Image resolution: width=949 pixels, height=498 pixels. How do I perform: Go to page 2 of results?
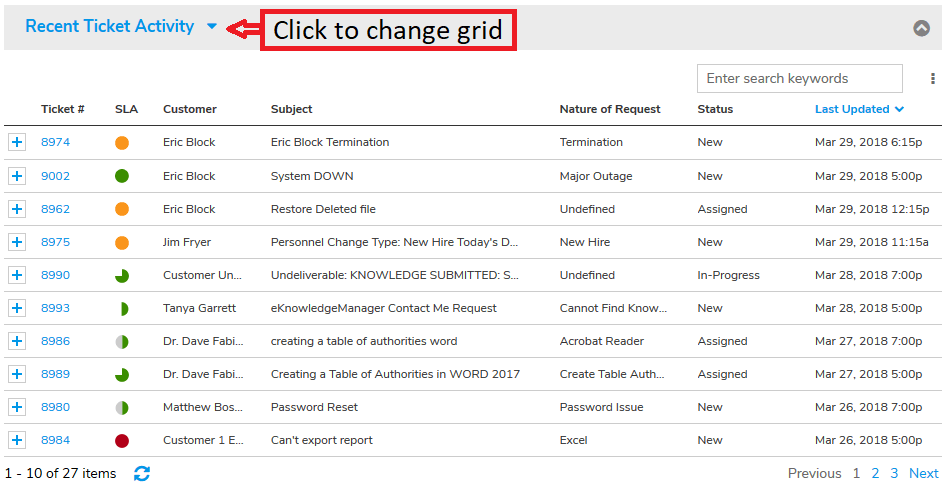pos(875,474)
